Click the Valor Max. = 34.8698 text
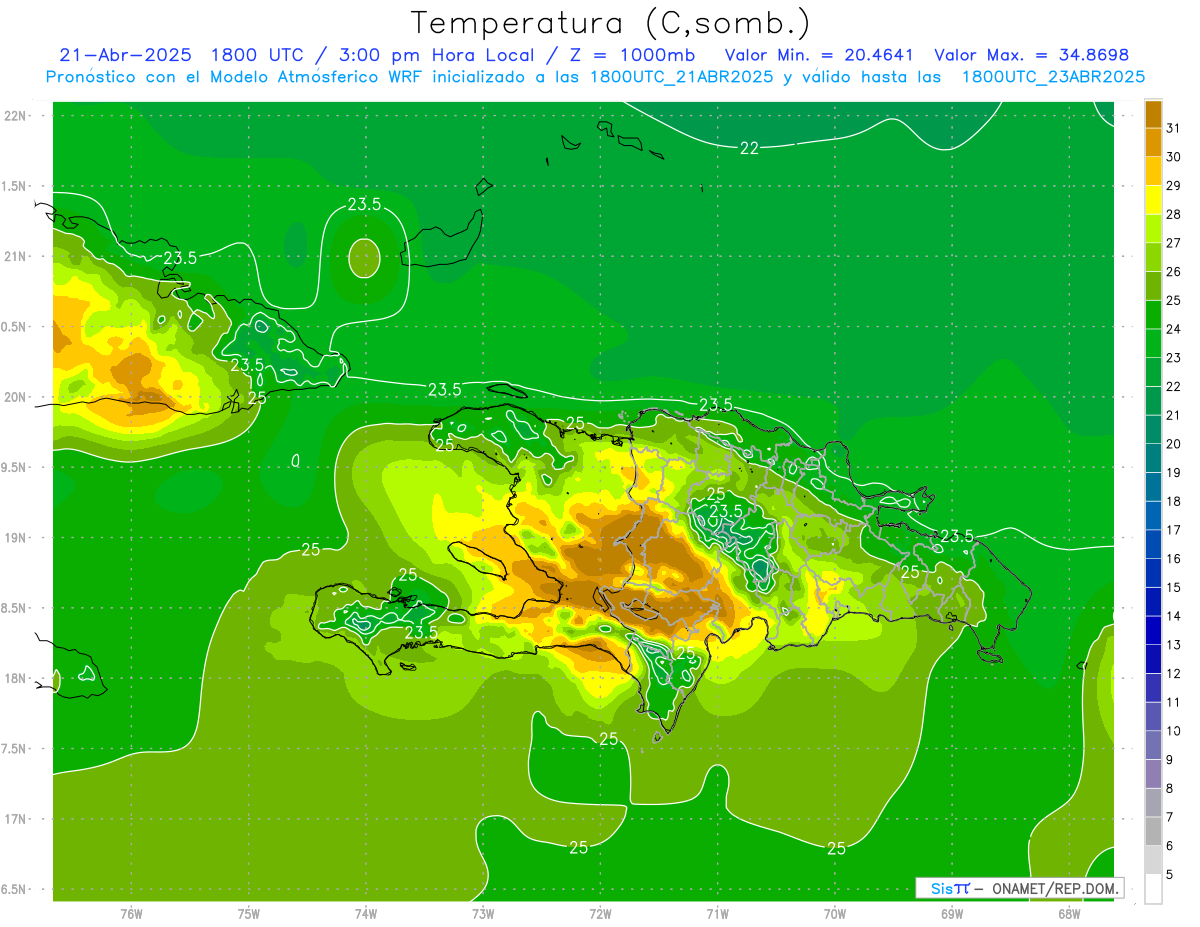This screenshot has width=1200, height=927. [x=1031, y=55]
